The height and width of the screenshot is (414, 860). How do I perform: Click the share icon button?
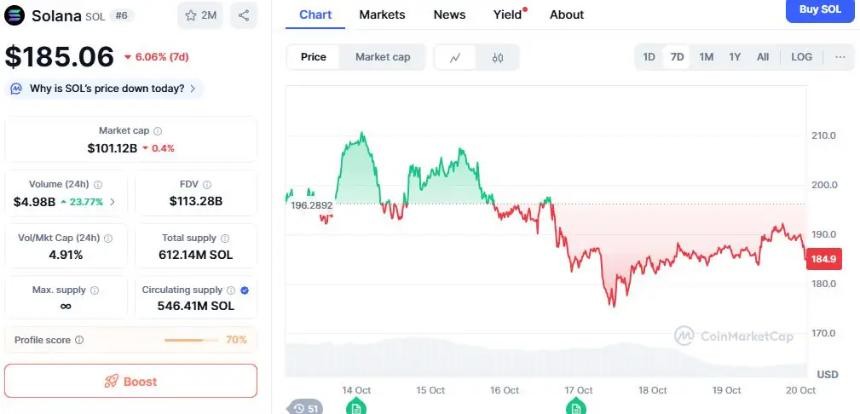(244, 15)
